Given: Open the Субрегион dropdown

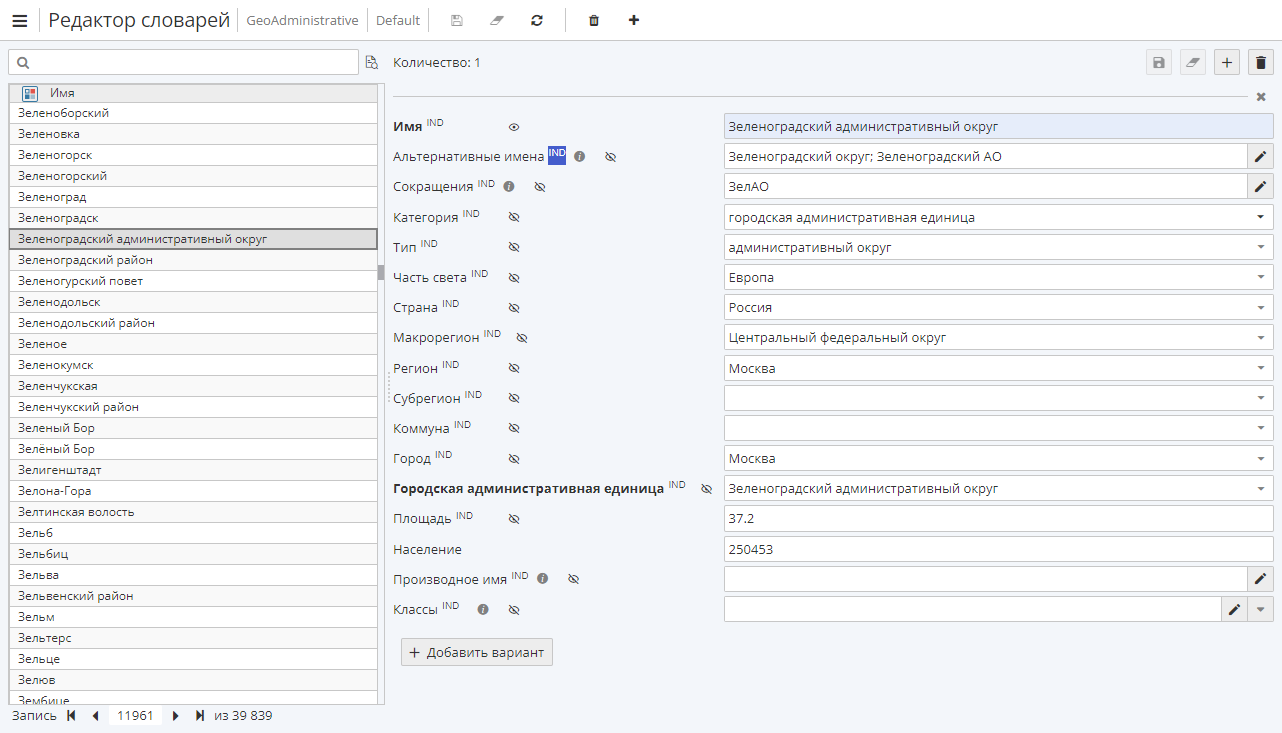Looking at the screenshot, I should [1261, 398].
